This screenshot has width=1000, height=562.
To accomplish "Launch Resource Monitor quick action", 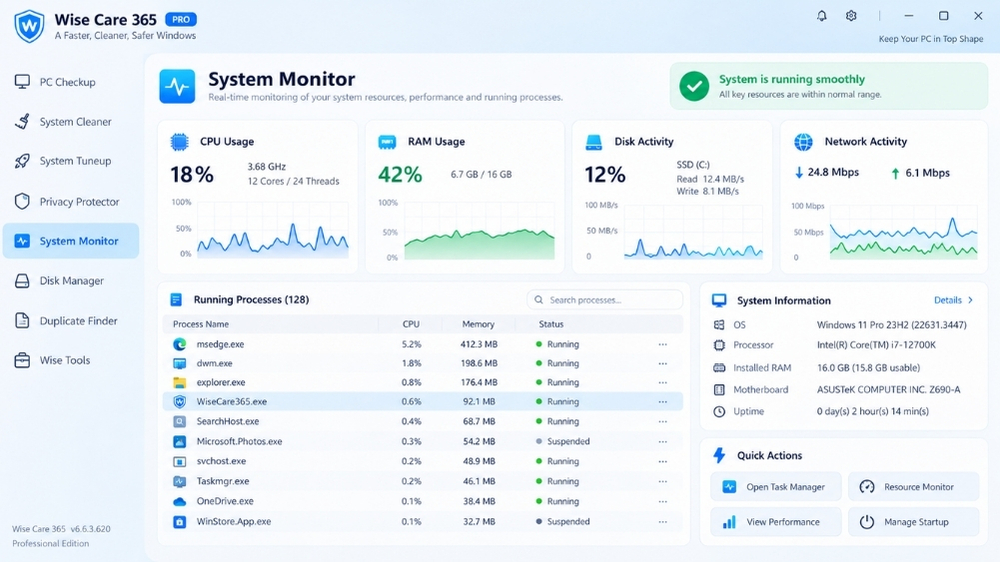I will [913, 487].
